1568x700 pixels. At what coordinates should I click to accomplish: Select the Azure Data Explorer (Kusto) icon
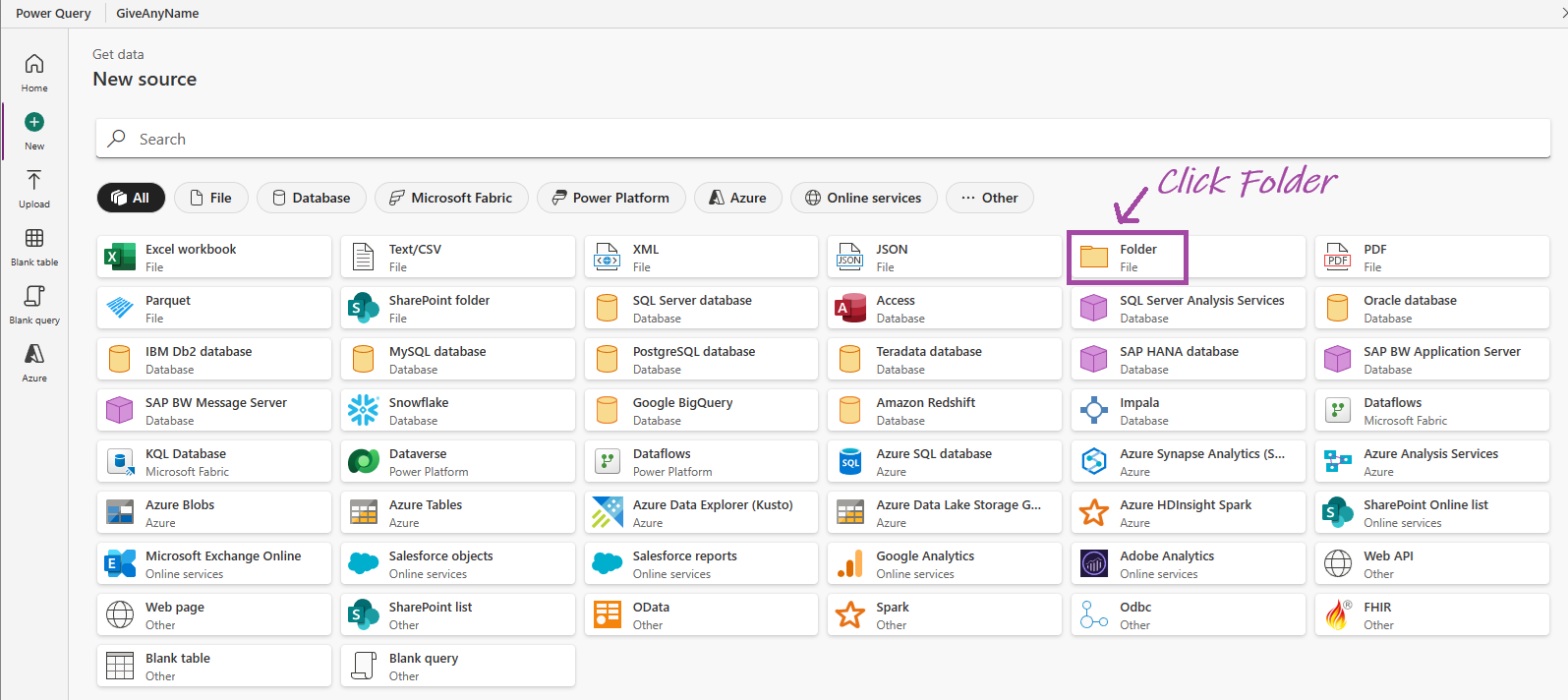pyautogui.click(x=608, y=513)
